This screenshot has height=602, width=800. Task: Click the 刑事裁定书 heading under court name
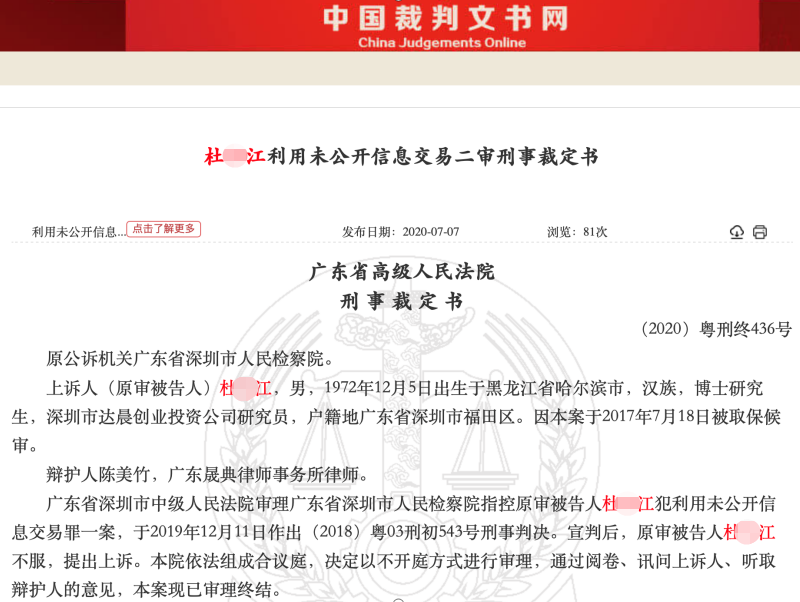tap(401, 301)
